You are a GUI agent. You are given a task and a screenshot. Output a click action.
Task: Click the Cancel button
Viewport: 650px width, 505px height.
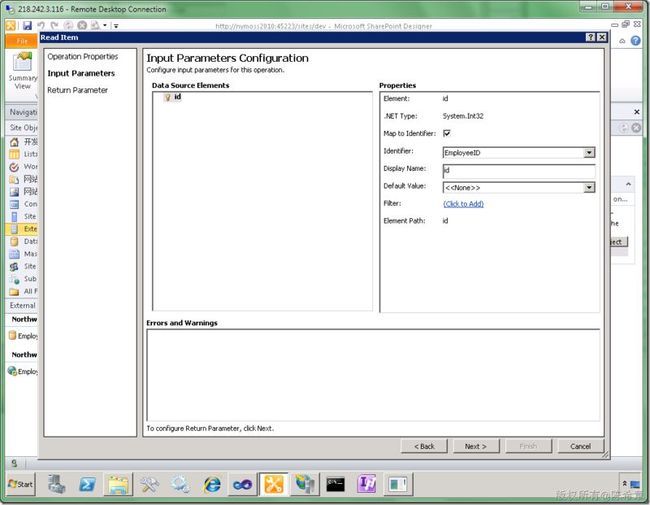click(580, 446)
